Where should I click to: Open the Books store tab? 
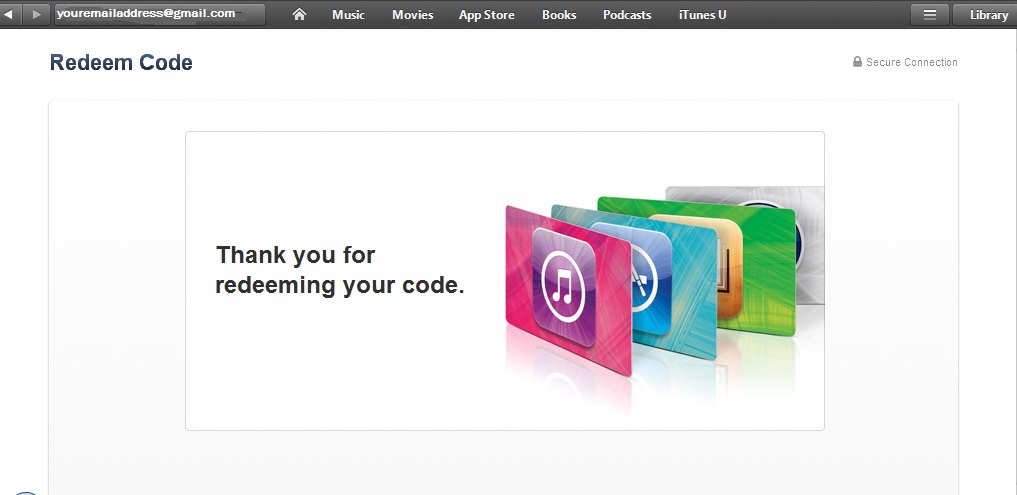point(559,14)
